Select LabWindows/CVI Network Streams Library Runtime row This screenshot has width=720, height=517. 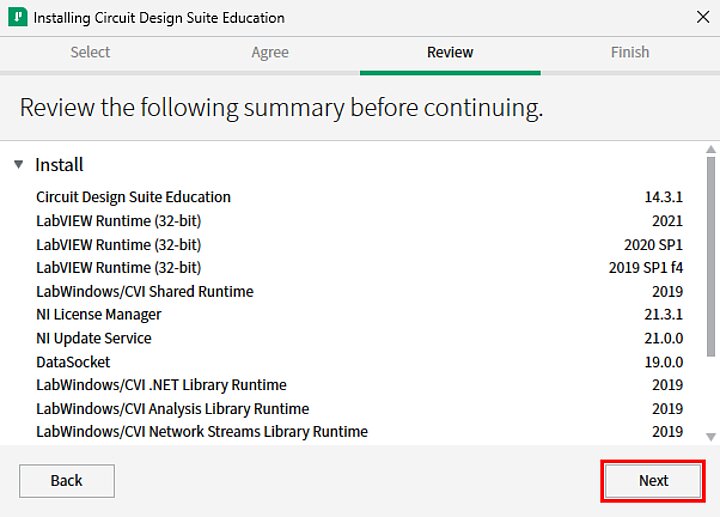pyautogui.click(x=359, y=432)
